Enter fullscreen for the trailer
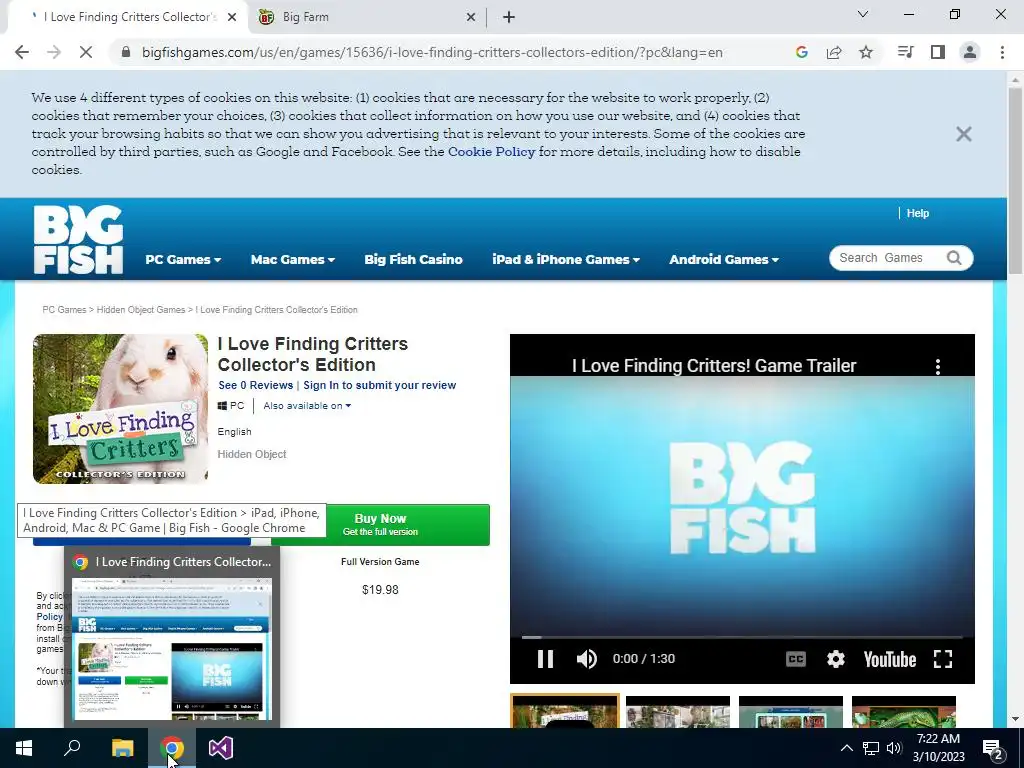Viewport: 1024px width, 768px height. point(943,659)
